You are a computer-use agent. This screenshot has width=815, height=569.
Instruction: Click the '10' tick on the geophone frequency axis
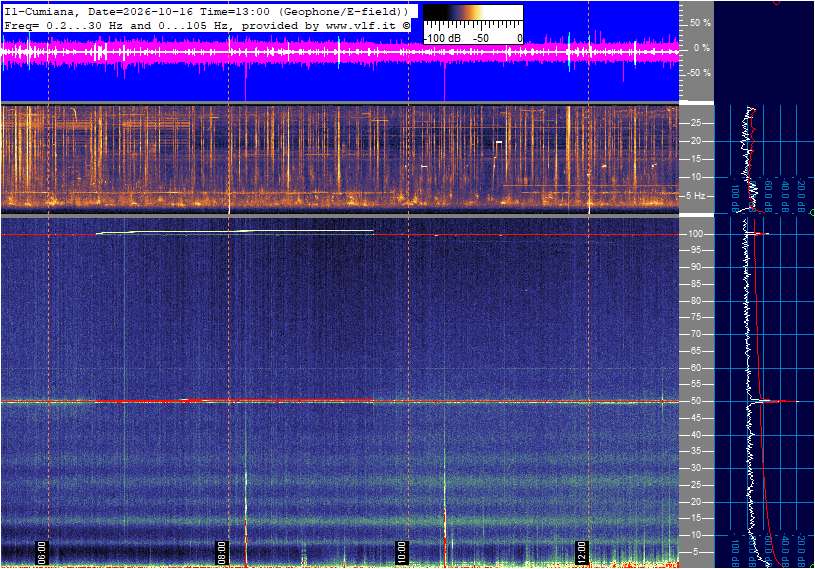click(695, 177)
